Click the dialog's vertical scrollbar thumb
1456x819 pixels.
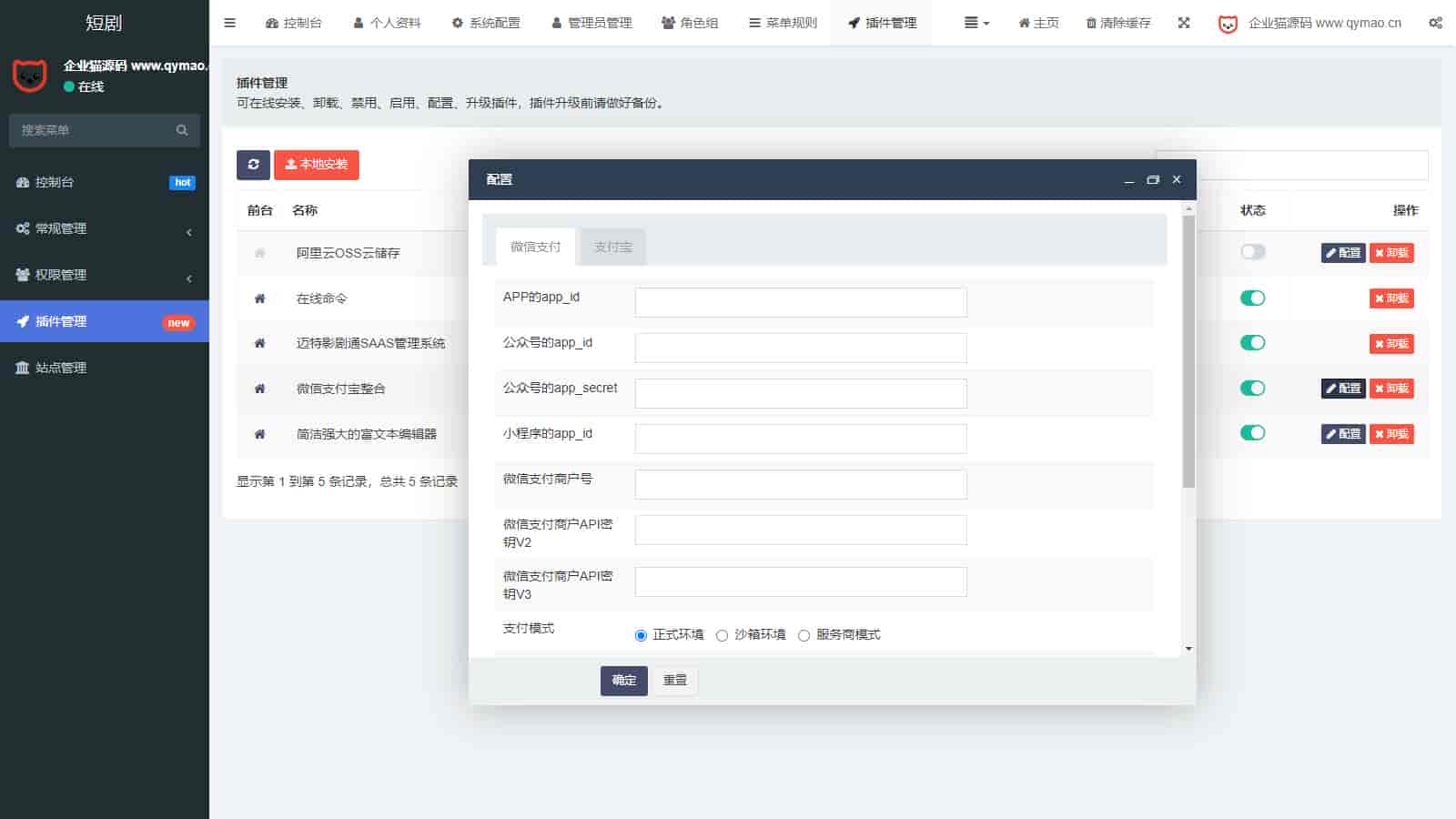coord(1188,351)
